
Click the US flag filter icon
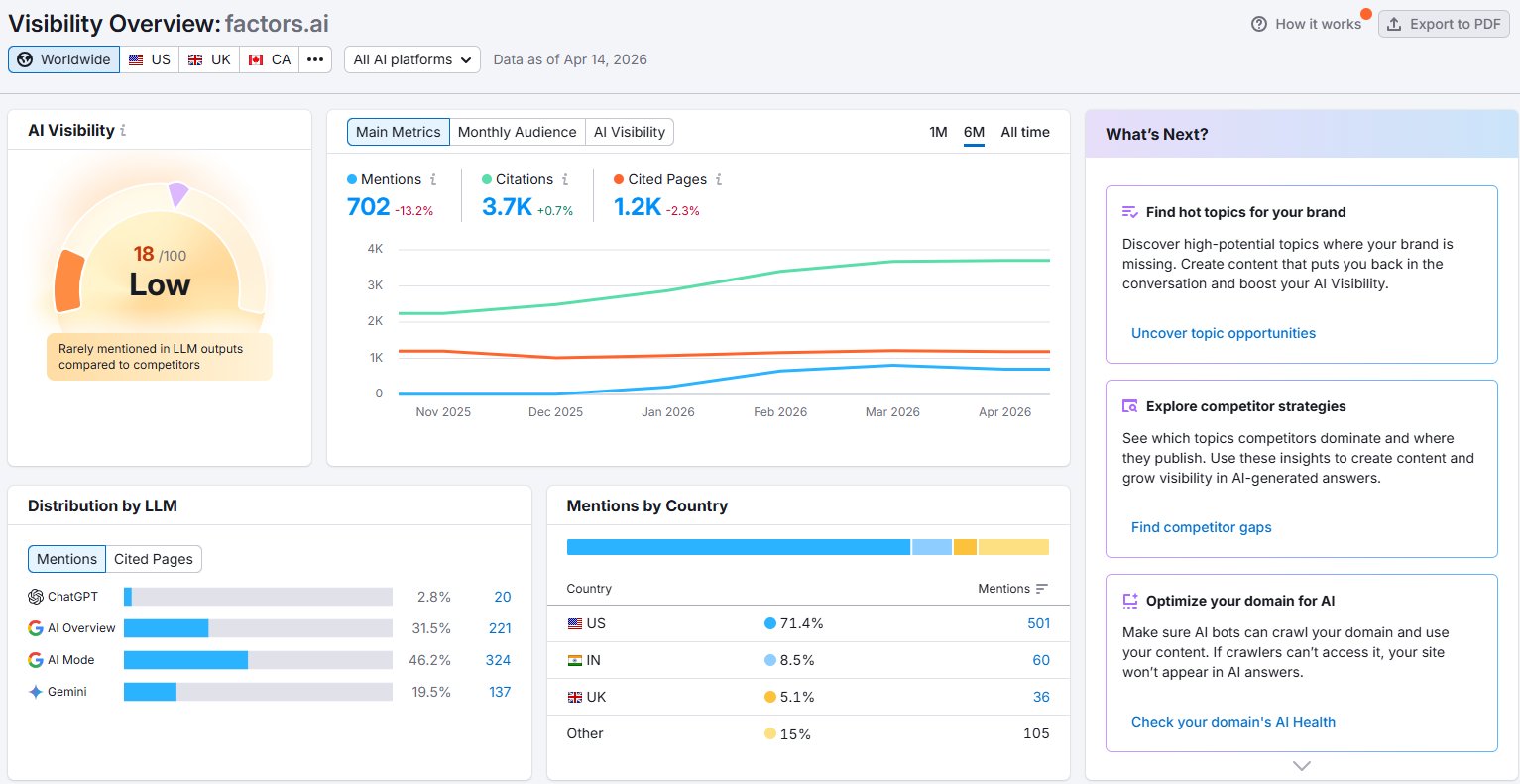[x=136, y=59]
